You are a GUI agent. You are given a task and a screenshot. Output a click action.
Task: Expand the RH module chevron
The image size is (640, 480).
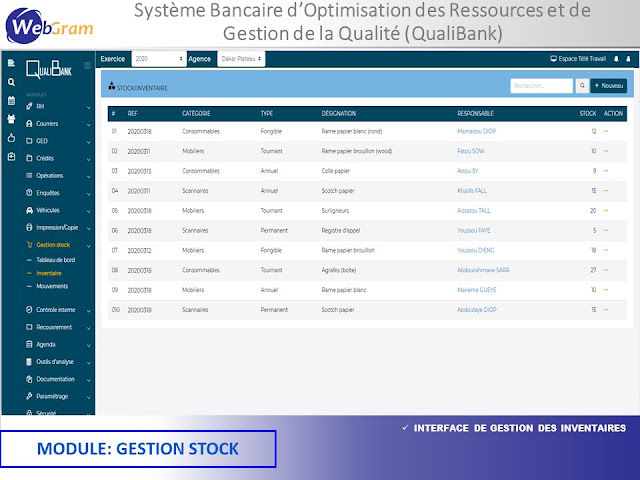[x=89, y=107]
